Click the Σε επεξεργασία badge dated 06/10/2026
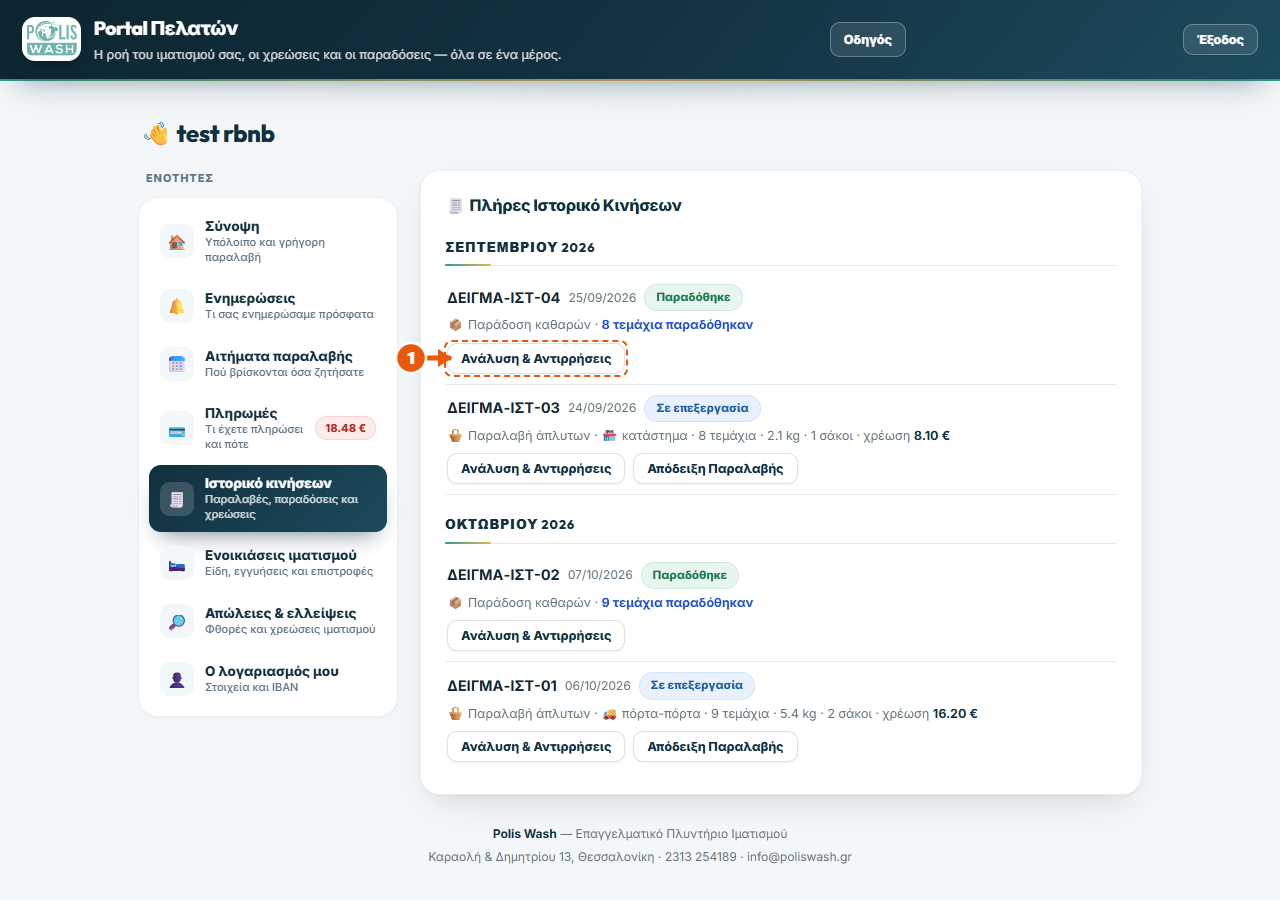This screenshot has width=1280, height=900. pyautogui.click(x=697, y=685)
